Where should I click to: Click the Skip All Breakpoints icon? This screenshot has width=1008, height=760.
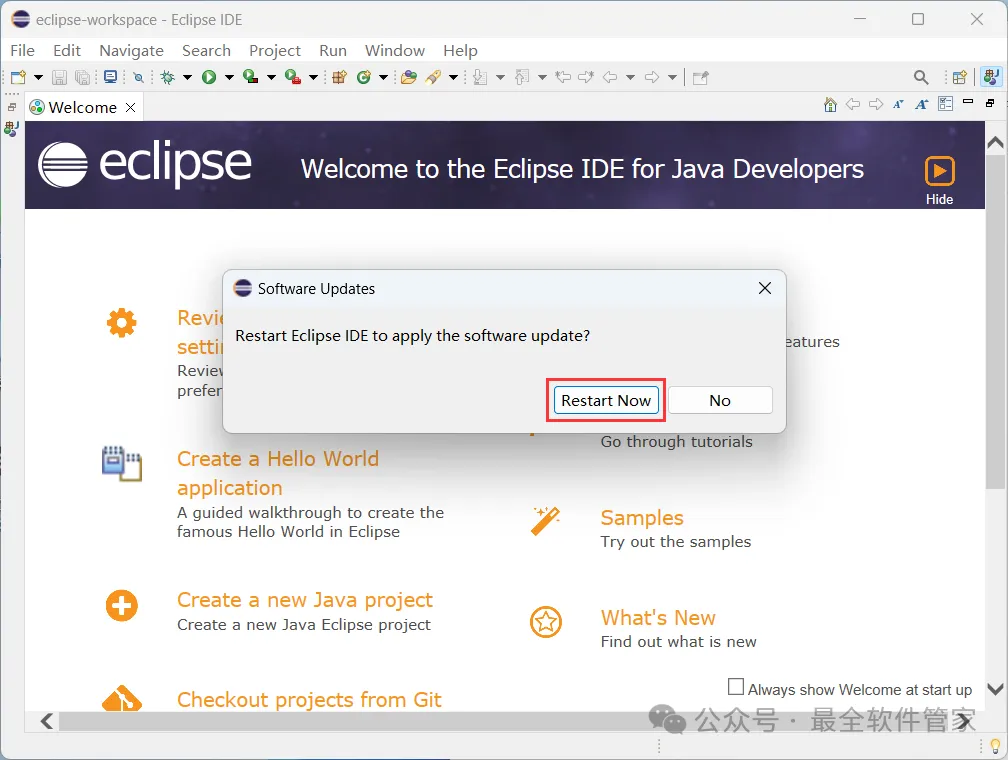click(x=138, y=78)
